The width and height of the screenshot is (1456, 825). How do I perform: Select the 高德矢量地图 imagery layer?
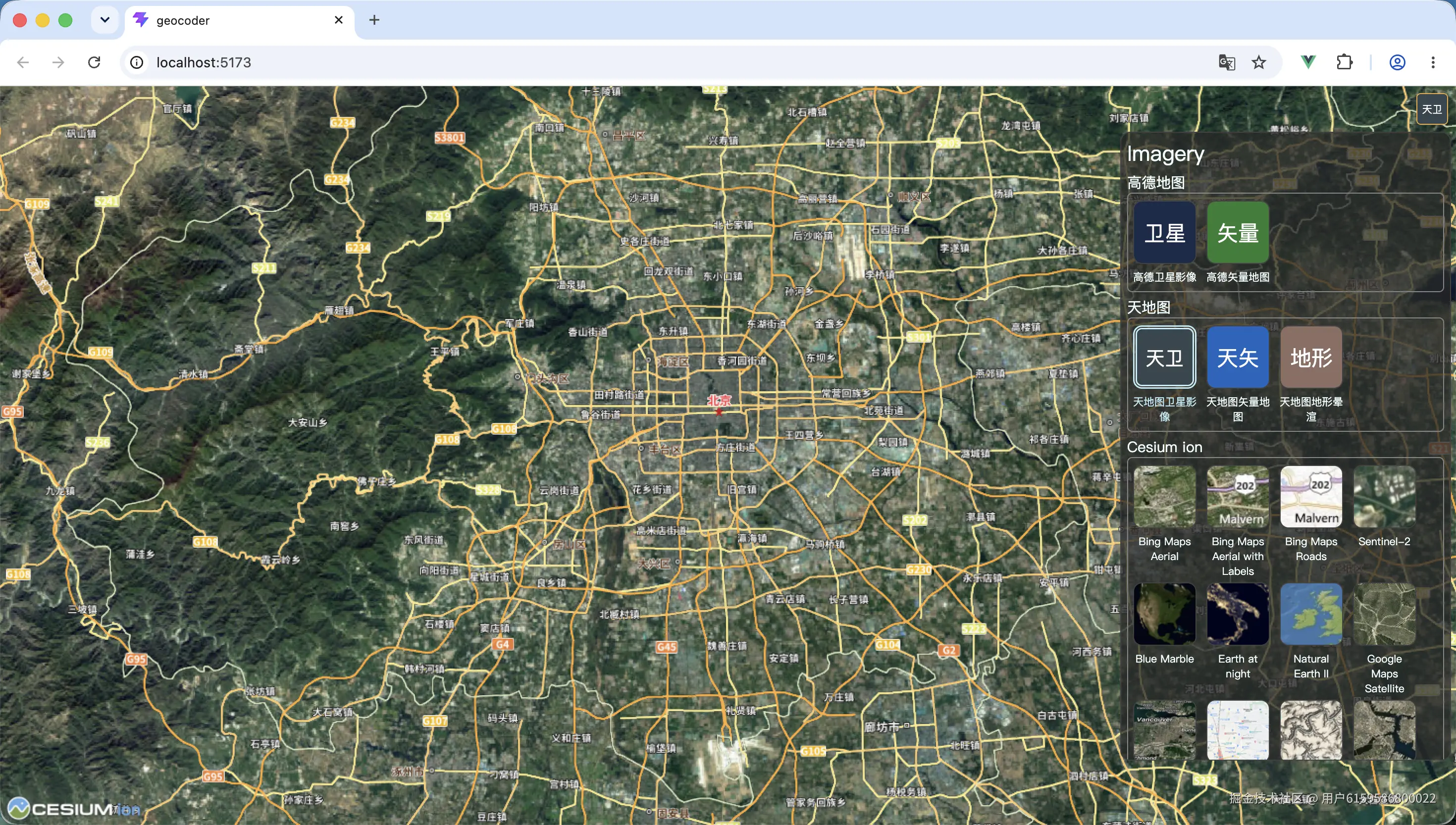pos(1238,232)
